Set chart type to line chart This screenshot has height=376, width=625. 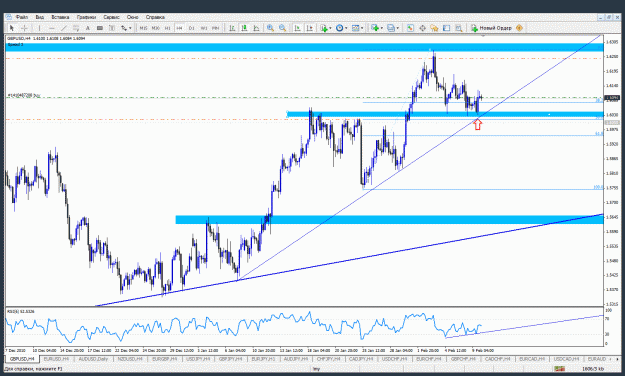[256, 28]
